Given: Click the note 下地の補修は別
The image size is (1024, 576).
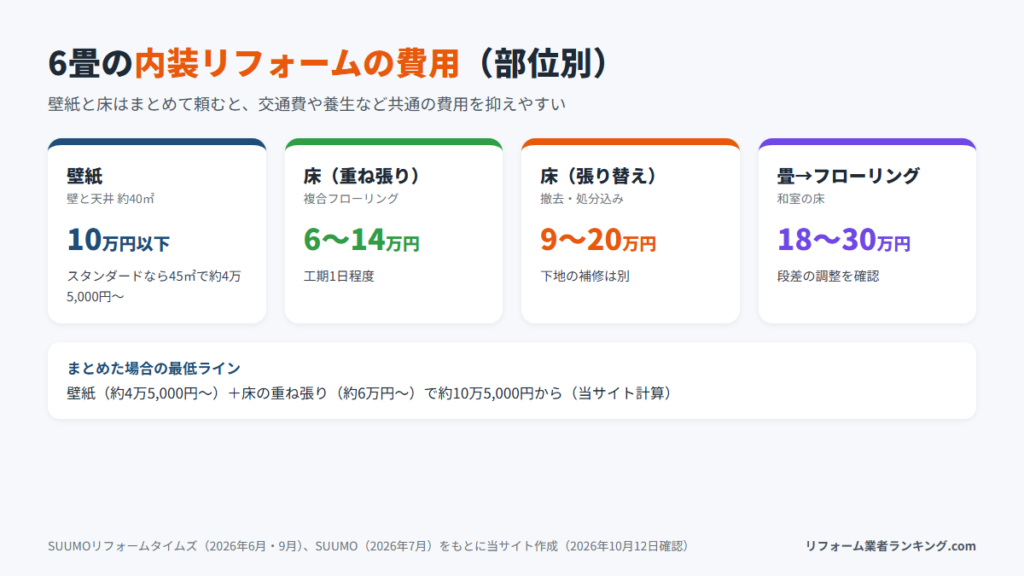Looking at the screenshot, I should point(584,276).
